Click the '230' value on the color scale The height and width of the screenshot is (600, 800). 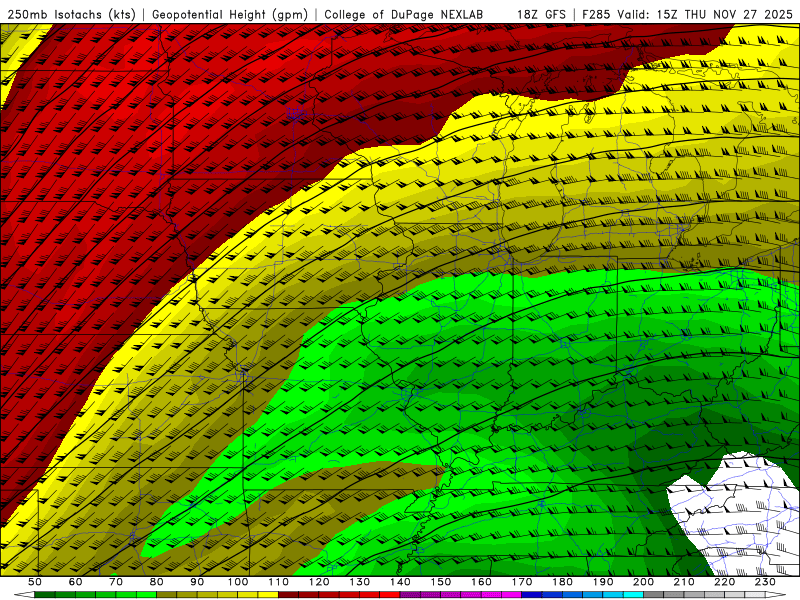tap(765, 582)
